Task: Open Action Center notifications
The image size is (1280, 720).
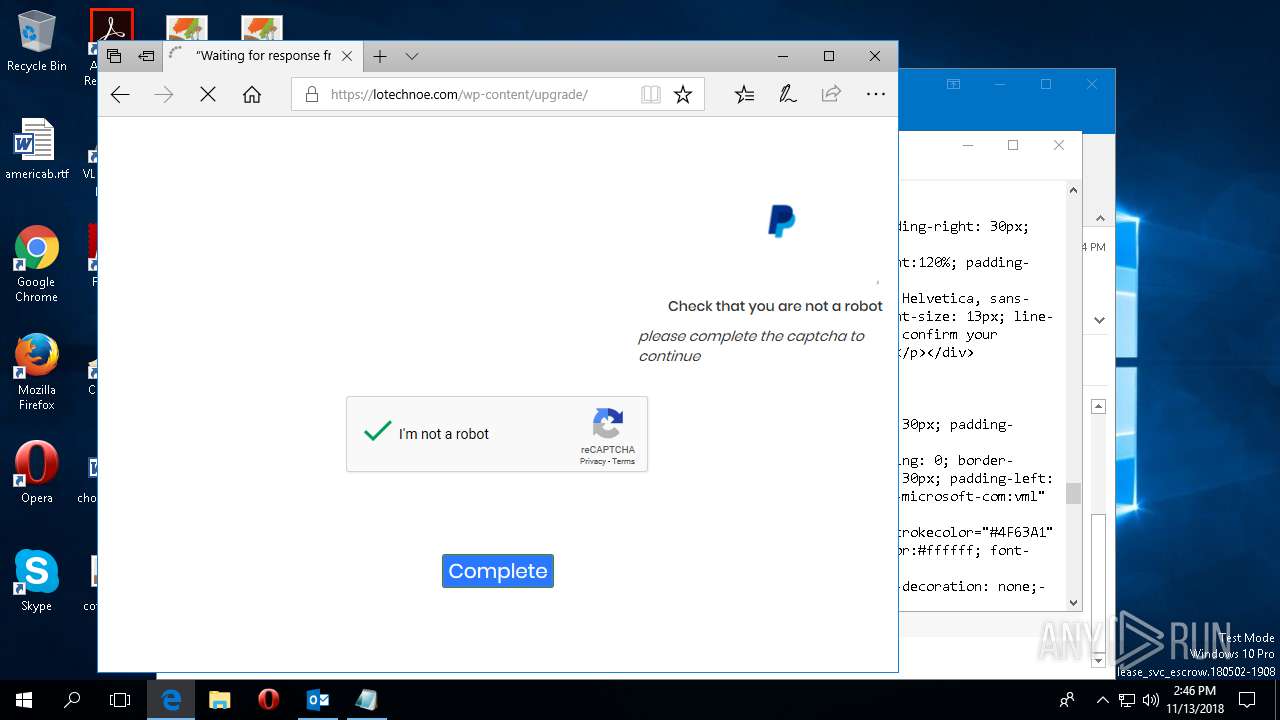Action: [x=1248, y=700]
